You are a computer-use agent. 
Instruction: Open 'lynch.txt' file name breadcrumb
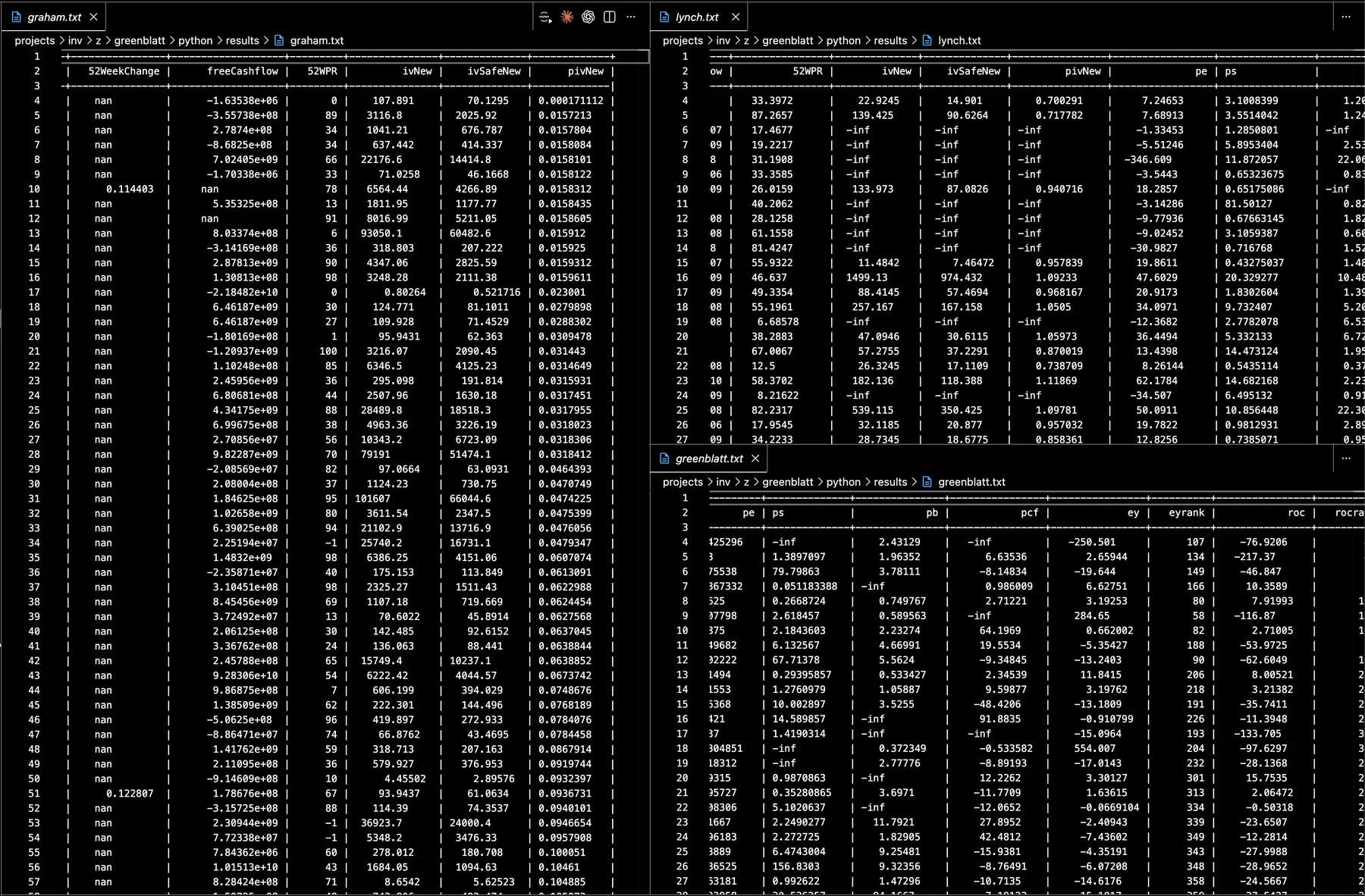point(959,40)
